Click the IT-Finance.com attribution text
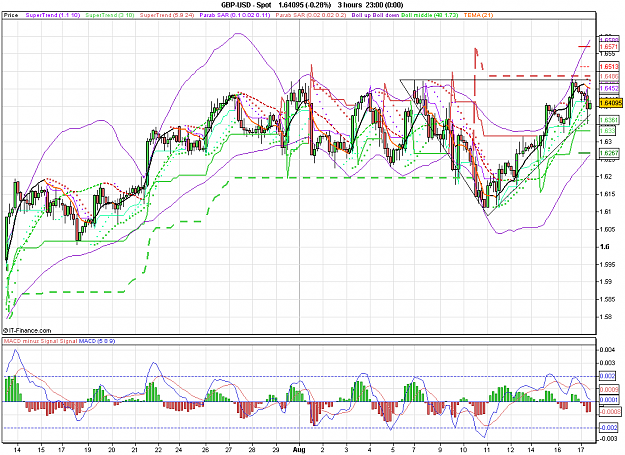The width and height of the screenshot is (625, 455). (x=27, y=330)
